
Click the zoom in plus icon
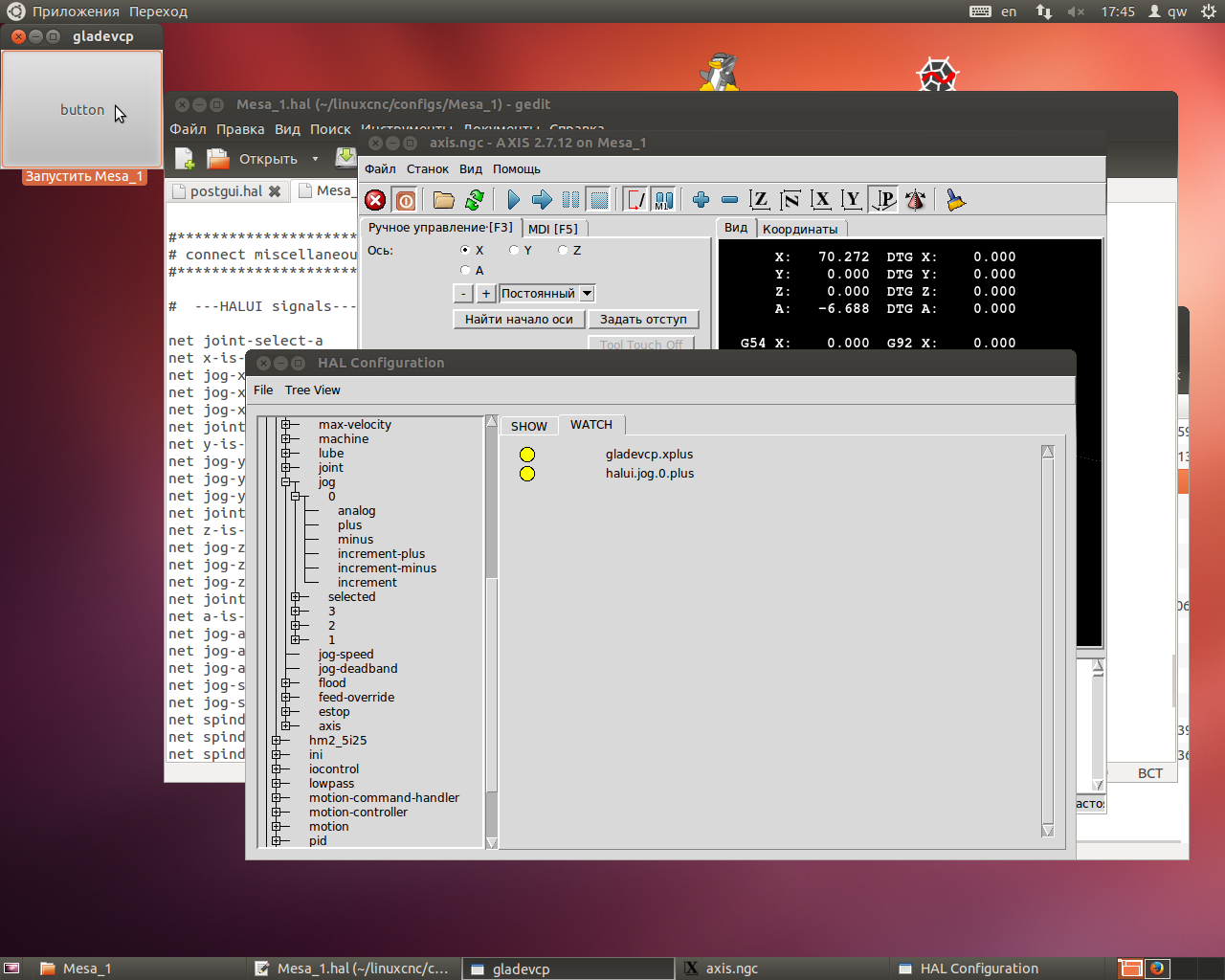coord(701,200)
